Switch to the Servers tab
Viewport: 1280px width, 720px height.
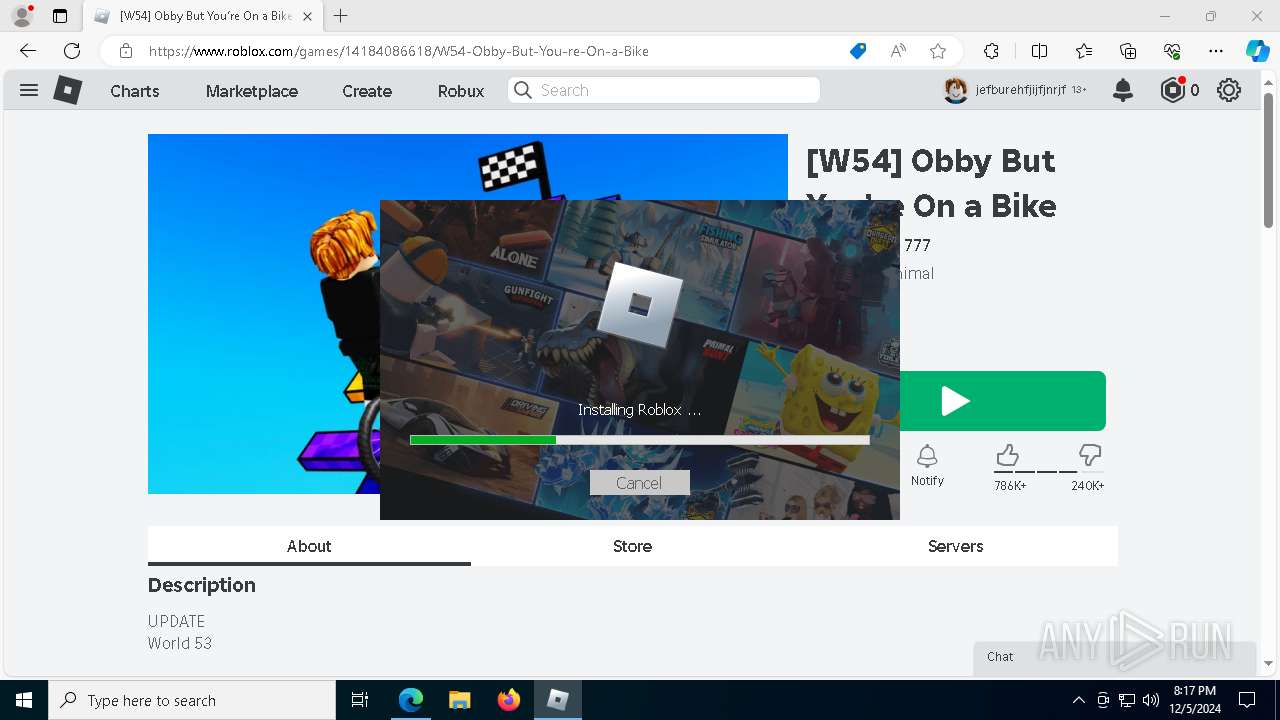click(x=955, y=546)
